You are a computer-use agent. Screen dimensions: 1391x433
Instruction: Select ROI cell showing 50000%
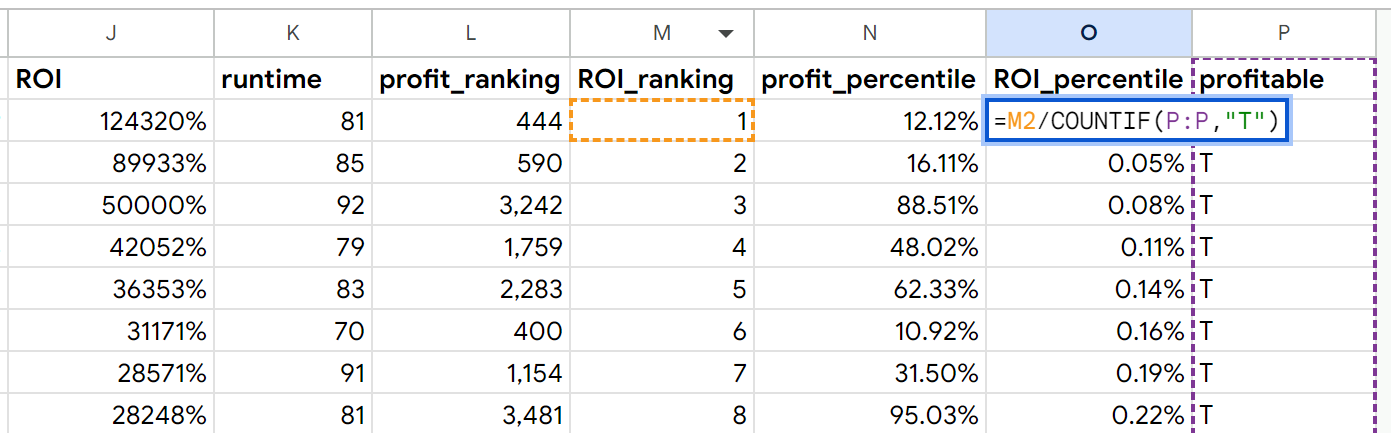pyautogui.click(x=110, y=205)
